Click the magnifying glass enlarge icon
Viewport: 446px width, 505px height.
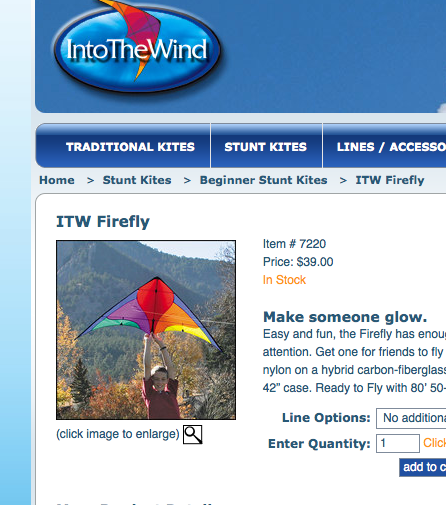tap(193, 434)
